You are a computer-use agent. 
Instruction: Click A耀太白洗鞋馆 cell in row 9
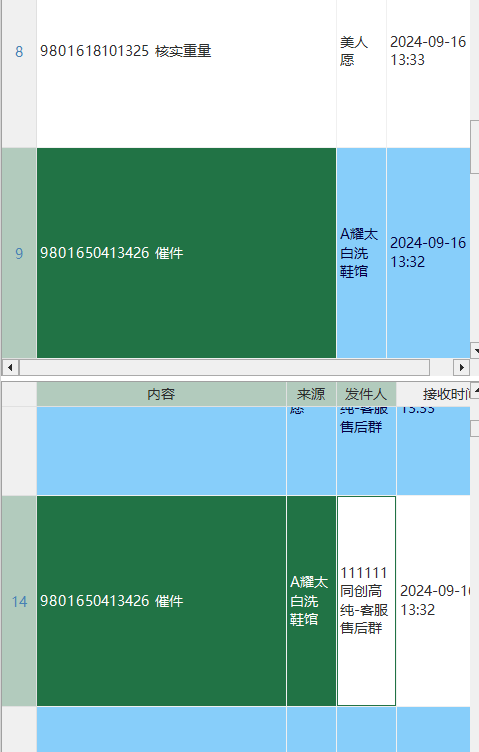362,253
